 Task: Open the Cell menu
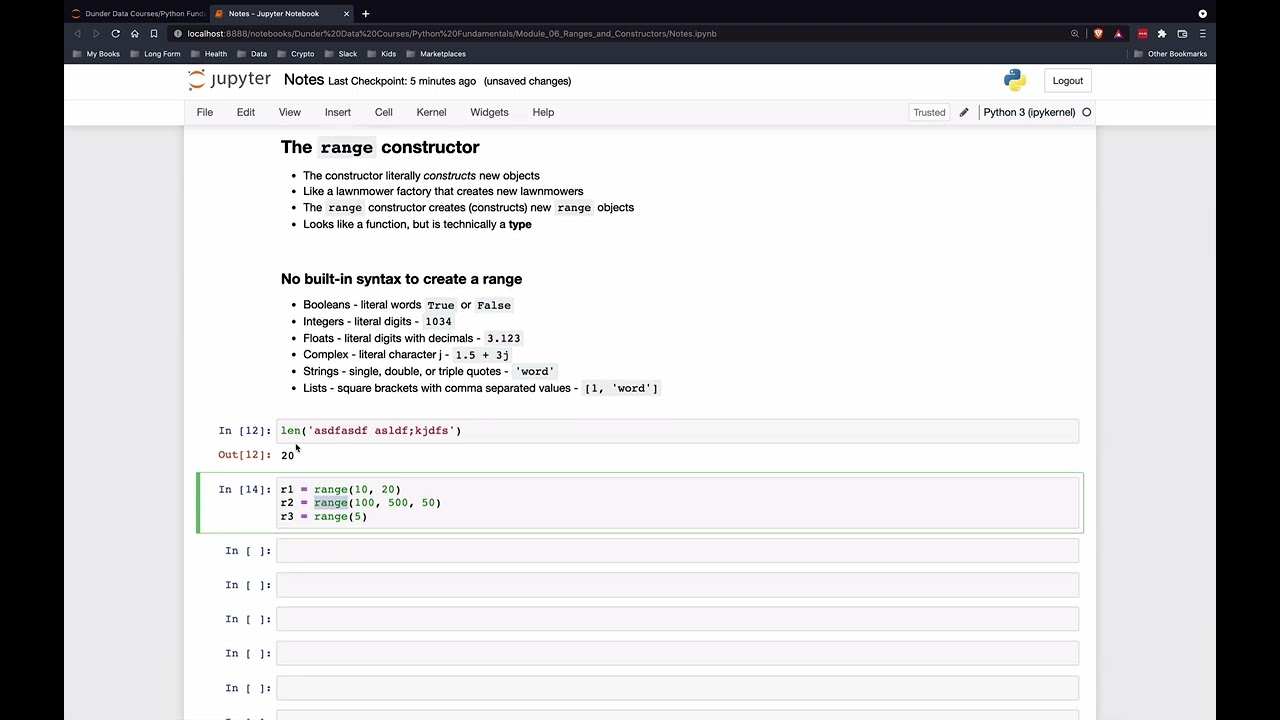(x=384, y=112)
